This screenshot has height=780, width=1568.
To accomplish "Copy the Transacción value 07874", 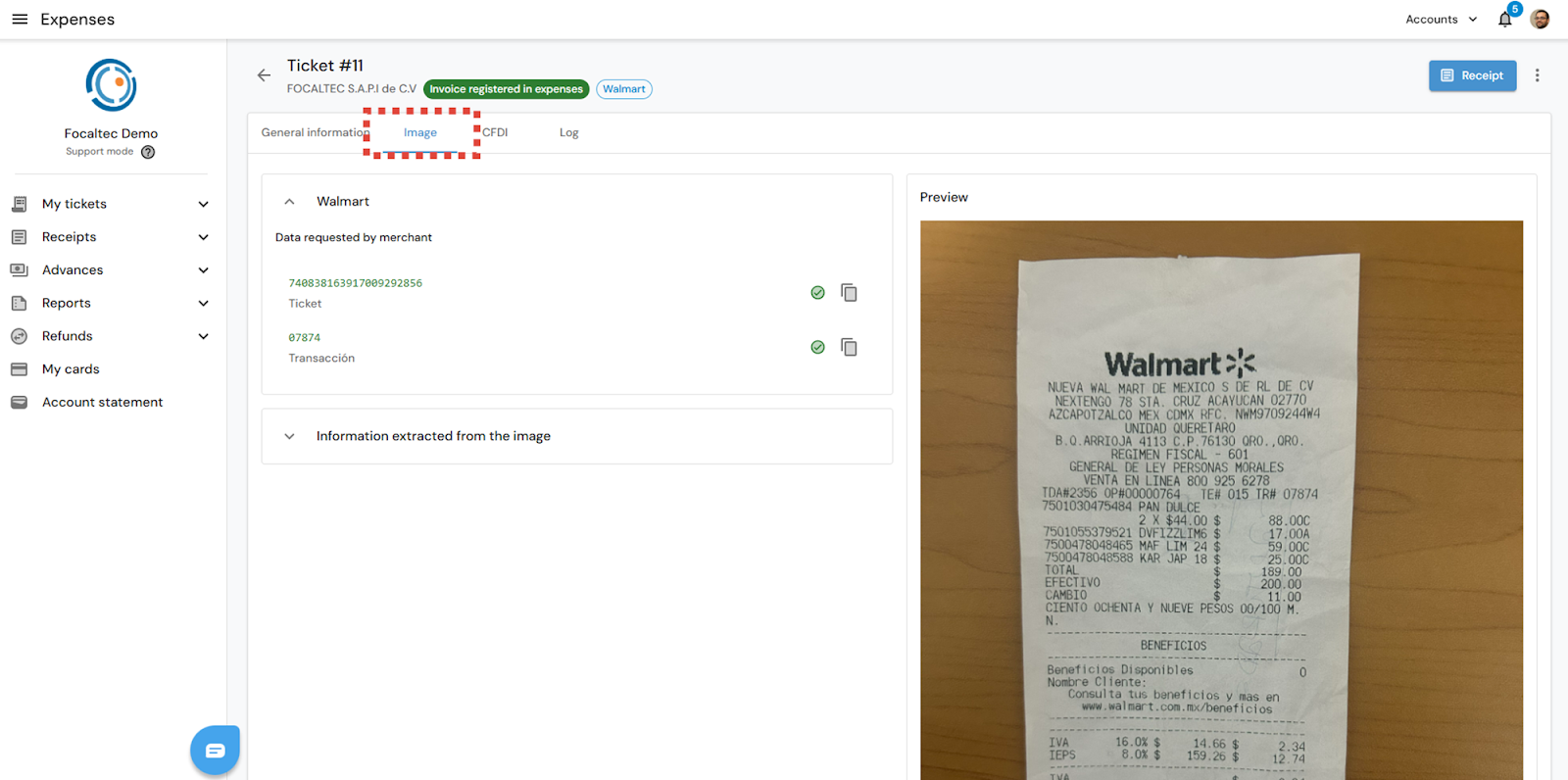I will [x=849, y=348].
